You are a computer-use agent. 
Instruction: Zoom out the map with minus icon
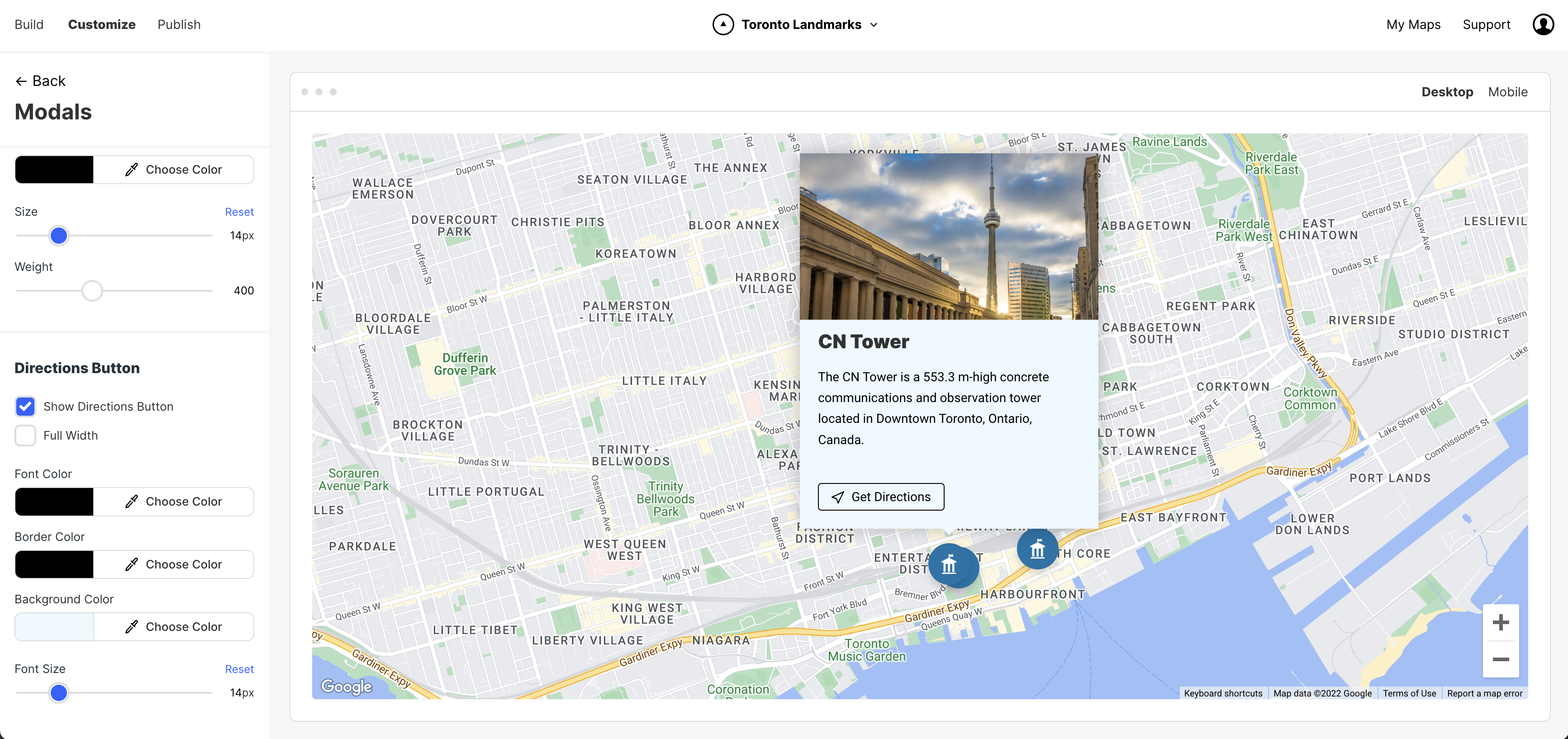point(1501,659)
